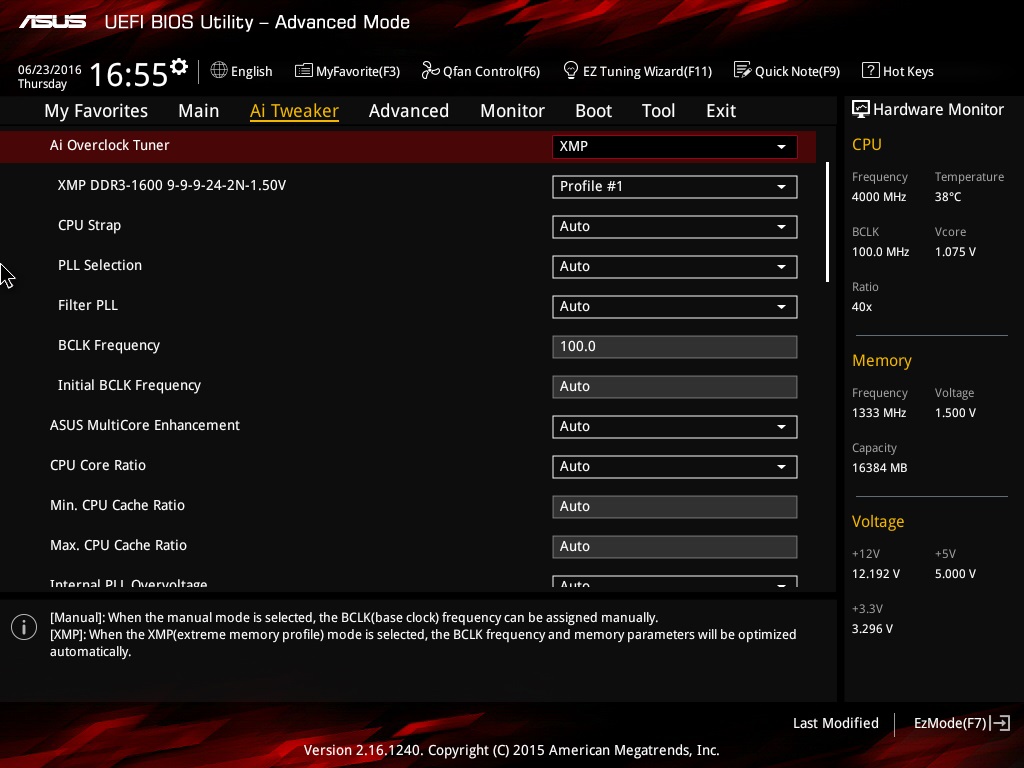Open the Filter PLL dropdown
Viewport: 1024px width, 768px height.
click(x=675, y=307)
